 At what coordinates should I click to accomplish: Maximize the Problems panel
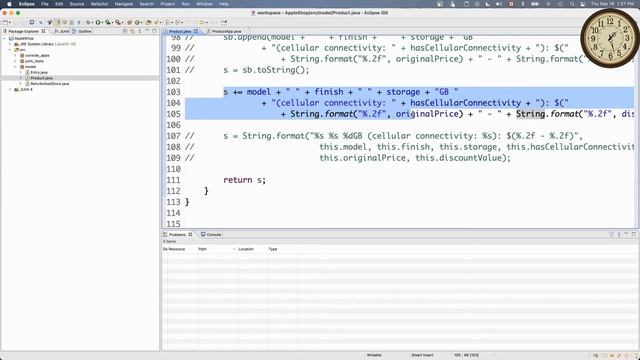pyautogui.click(x=633, y=234)
